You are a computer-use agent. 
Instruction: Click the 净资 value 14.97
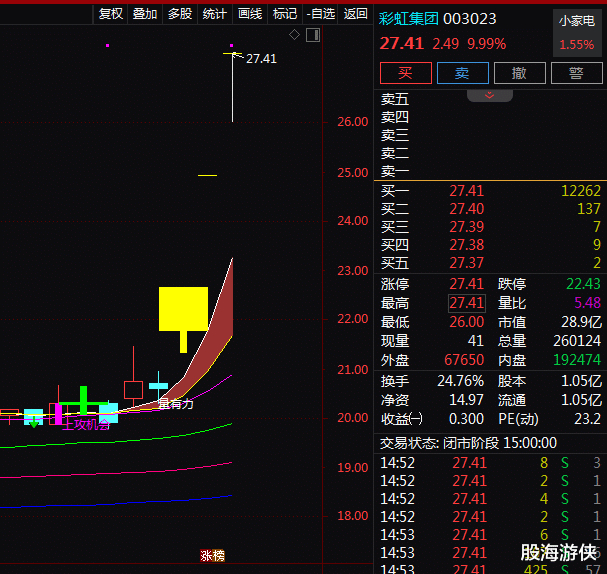pos(466,400)
